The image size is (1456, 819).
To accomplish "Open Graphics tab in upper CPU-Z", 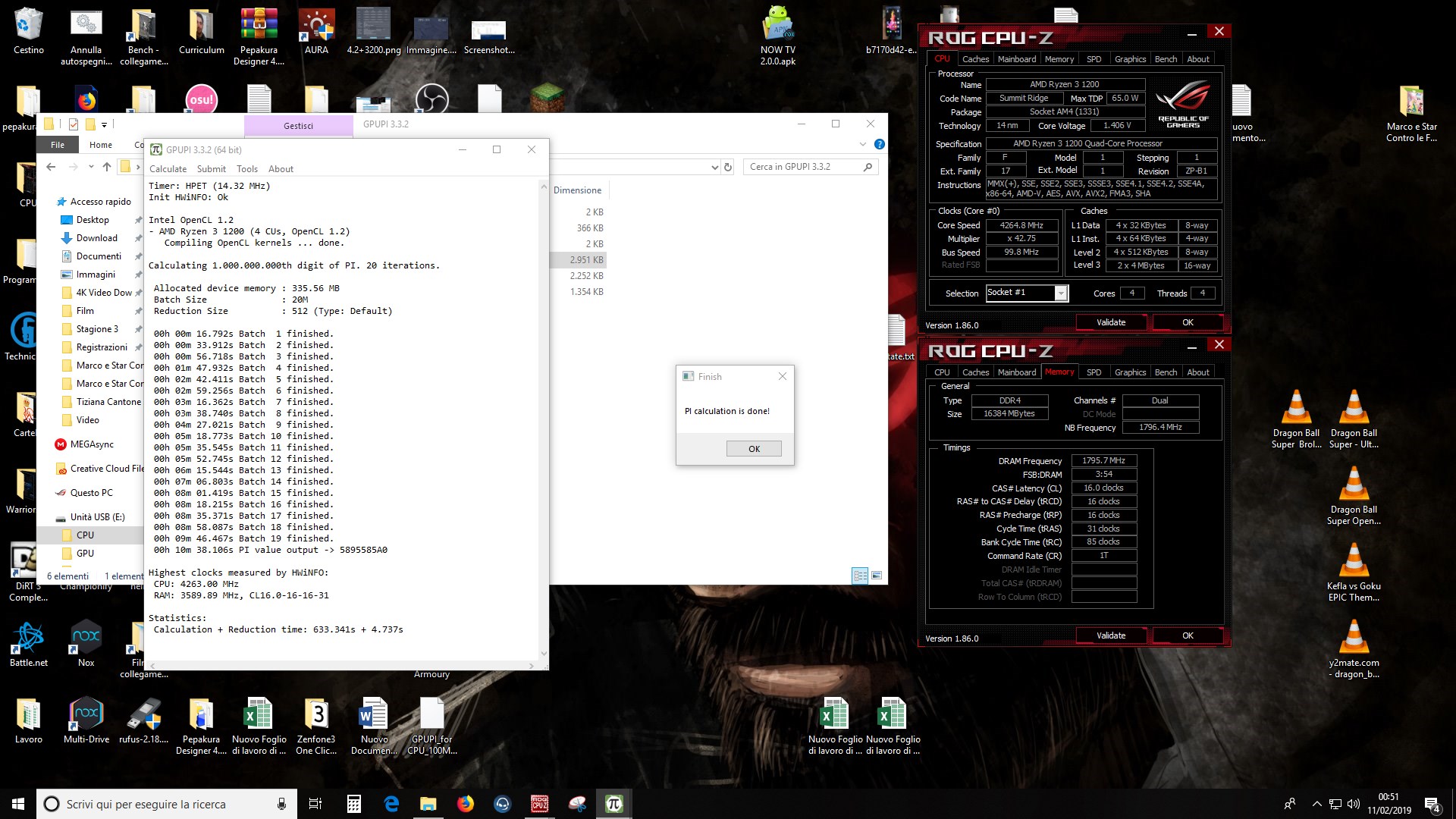I will click(x=1130, y=58).
